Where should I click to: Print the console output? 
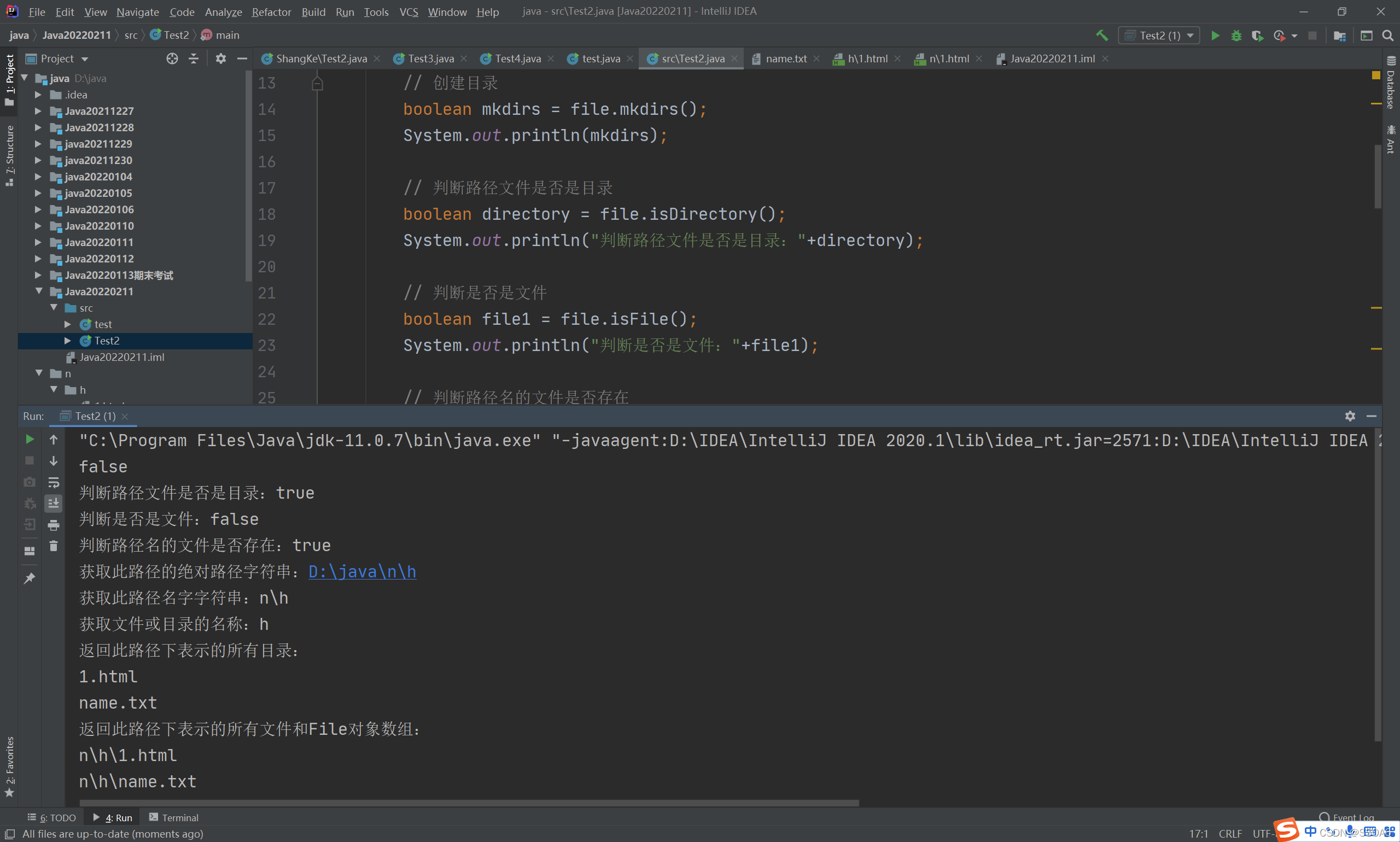pos(54,525)
